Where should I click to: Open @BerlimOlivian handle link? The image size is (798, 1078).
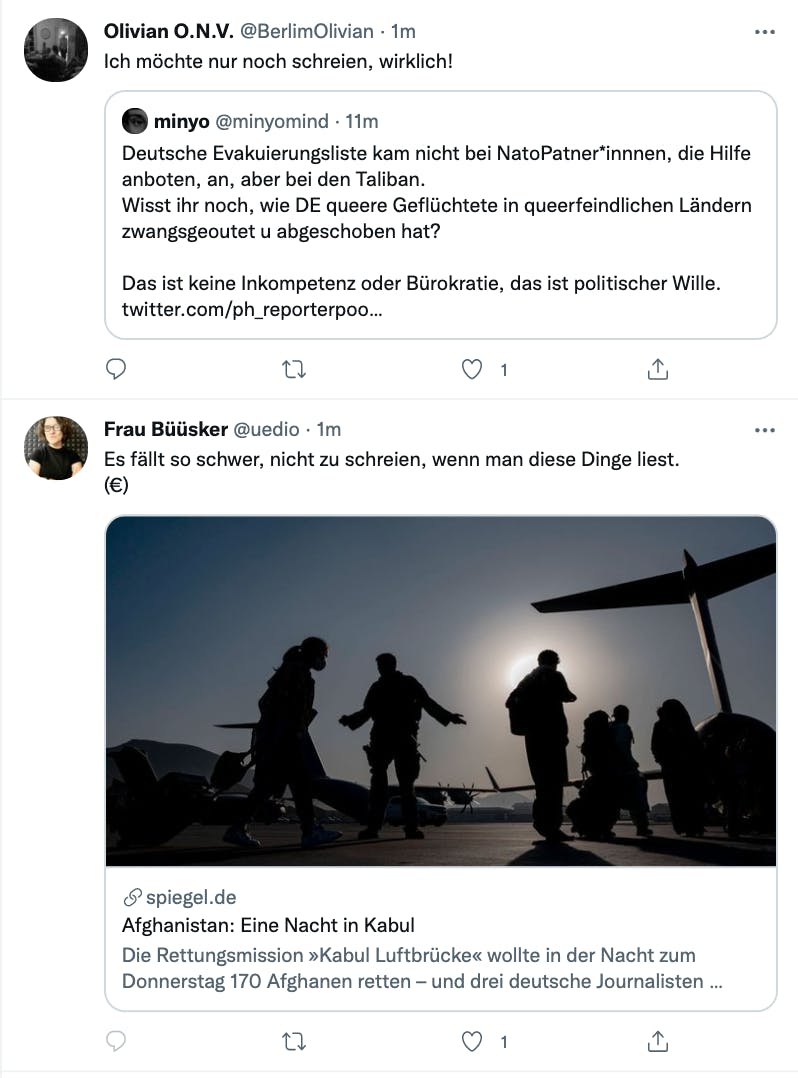pos(307,32)
